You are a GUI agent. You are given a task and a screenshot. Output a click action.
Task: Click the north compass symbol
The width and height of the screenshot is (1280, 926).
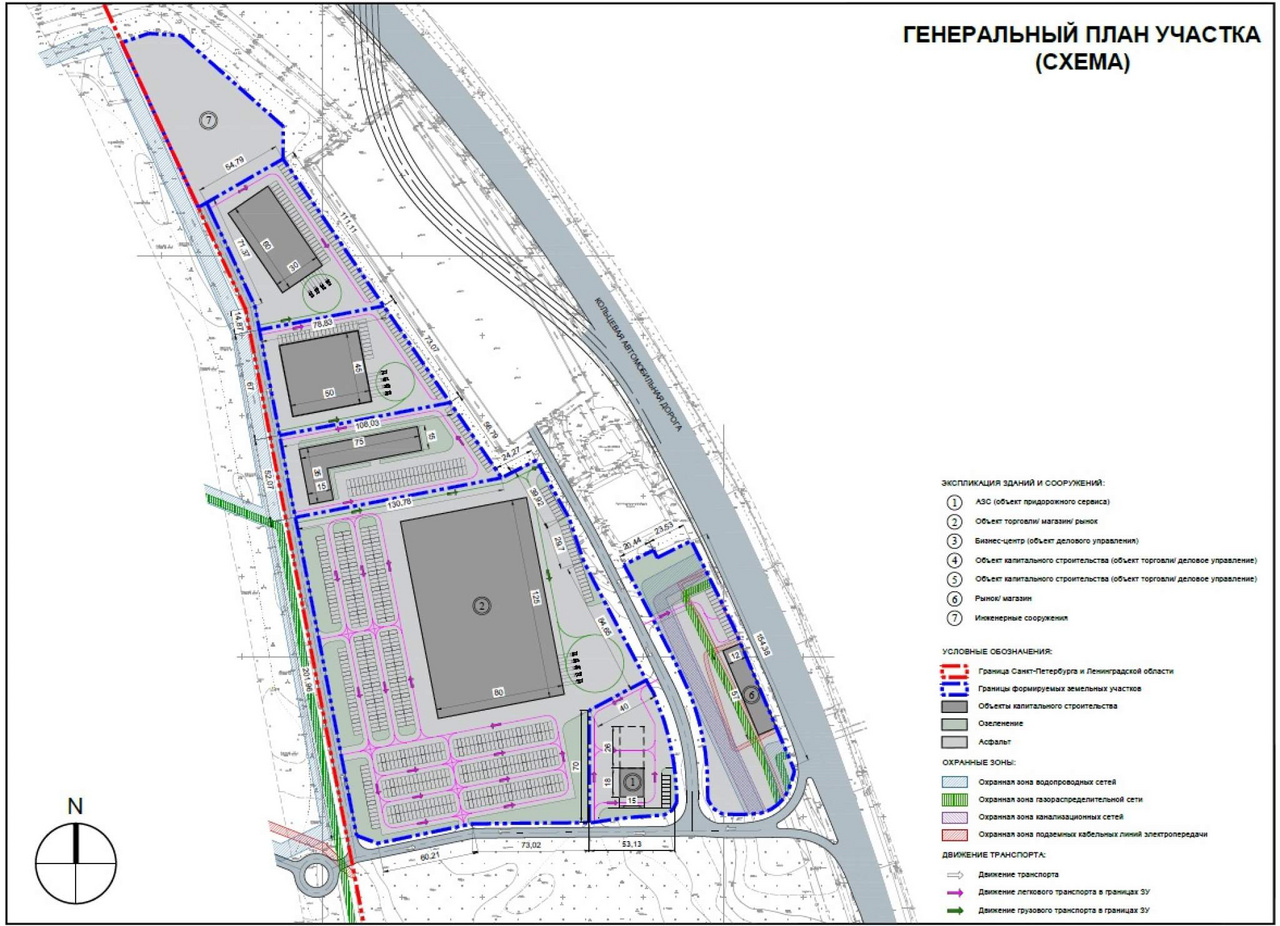point(77,861)
